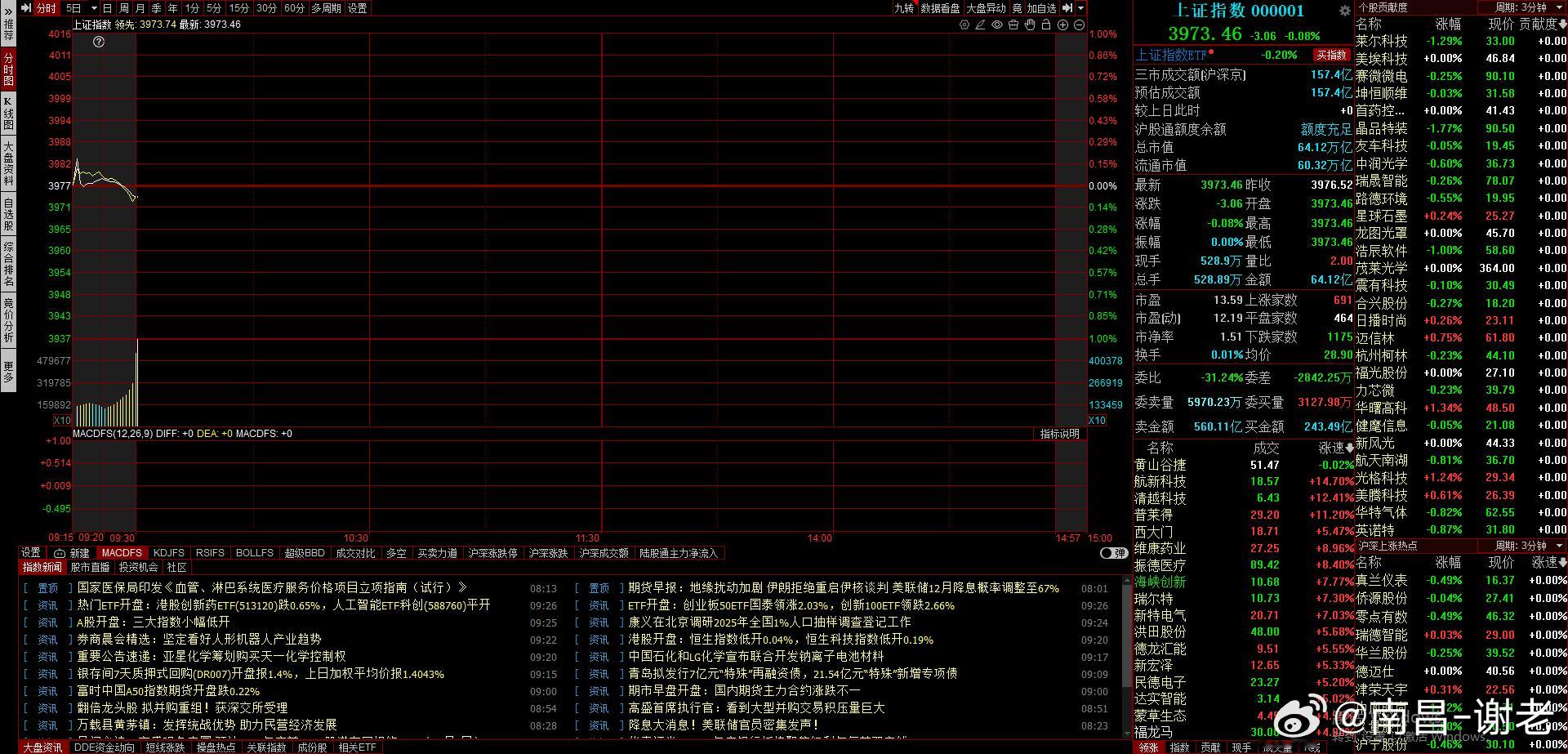Open the K线图 left sidebar tab

pyautogui.click(x=8, y=114)
